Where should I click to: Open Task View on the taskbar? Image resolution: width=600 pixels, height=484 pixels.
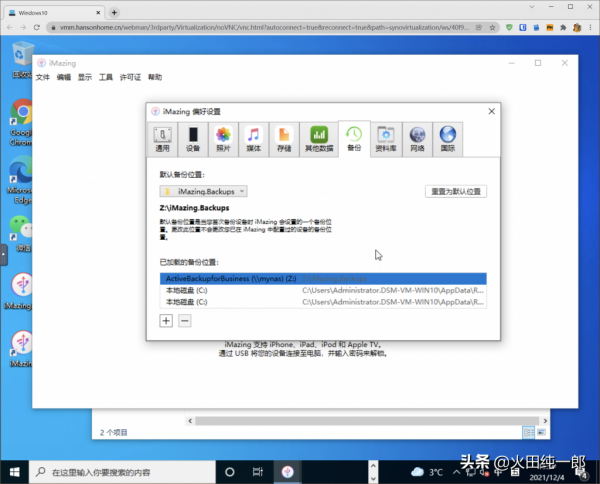[x=258, y=472]
